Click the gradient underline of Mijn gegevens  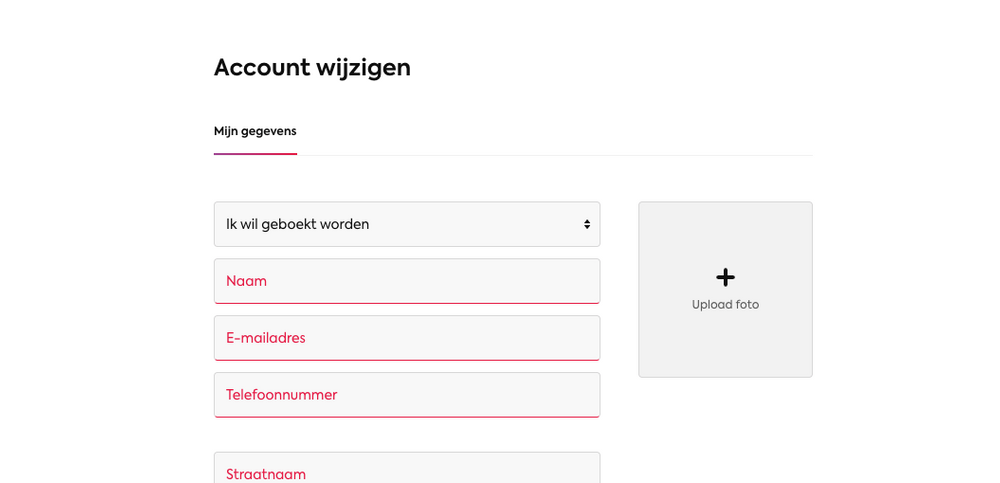click(x=255, y=154)
